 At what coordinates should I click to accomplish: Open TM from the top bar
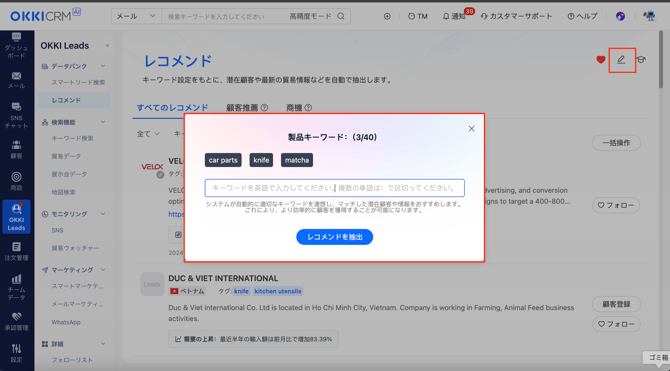[x=417, y=16]
